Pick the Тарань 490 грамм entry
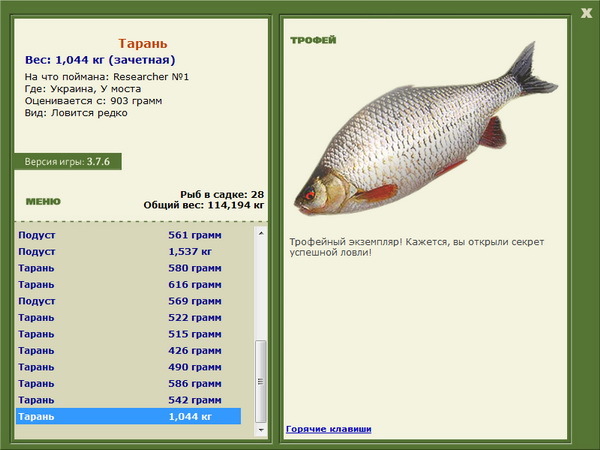 pyautogui.click(x=128, y=367)
